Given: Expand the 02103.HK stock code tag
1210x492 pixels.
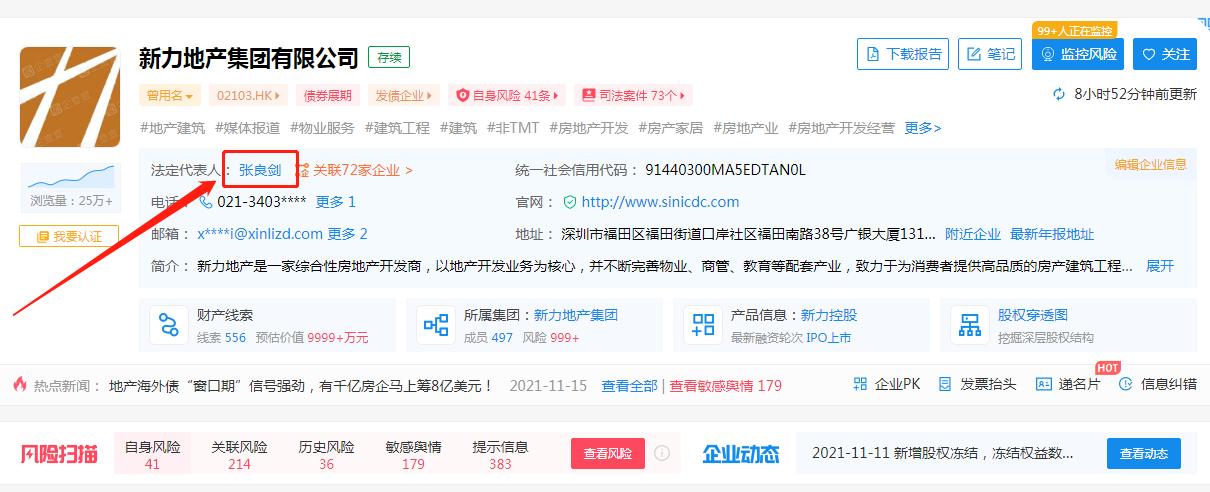Looking at the screenshot, I should click(x=248, y=96).
